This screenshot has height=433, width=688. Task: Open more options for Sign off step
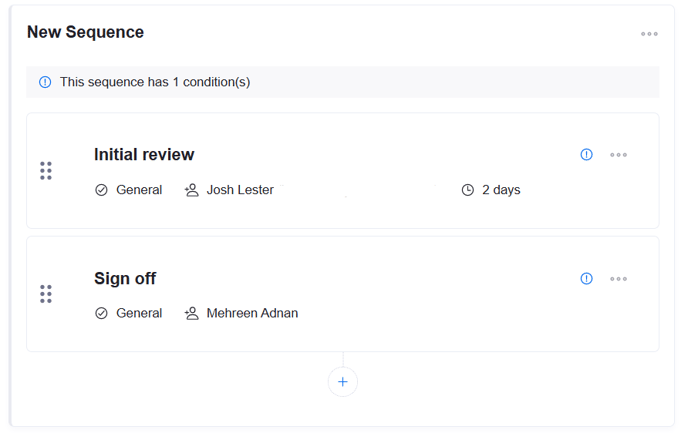(x=619, y=279)
